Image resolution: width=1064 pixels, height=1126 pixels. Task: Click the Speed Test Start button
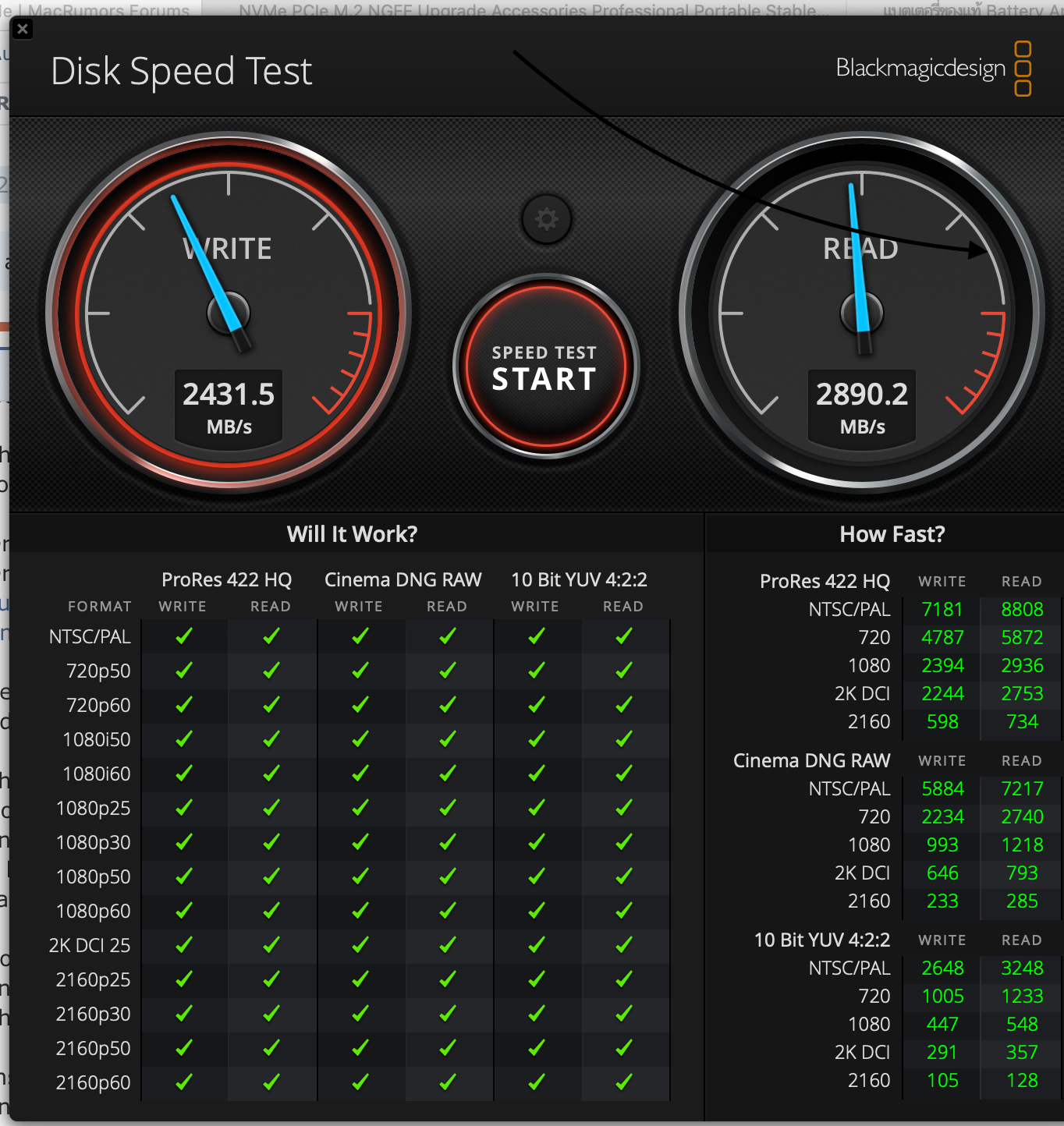545,366
